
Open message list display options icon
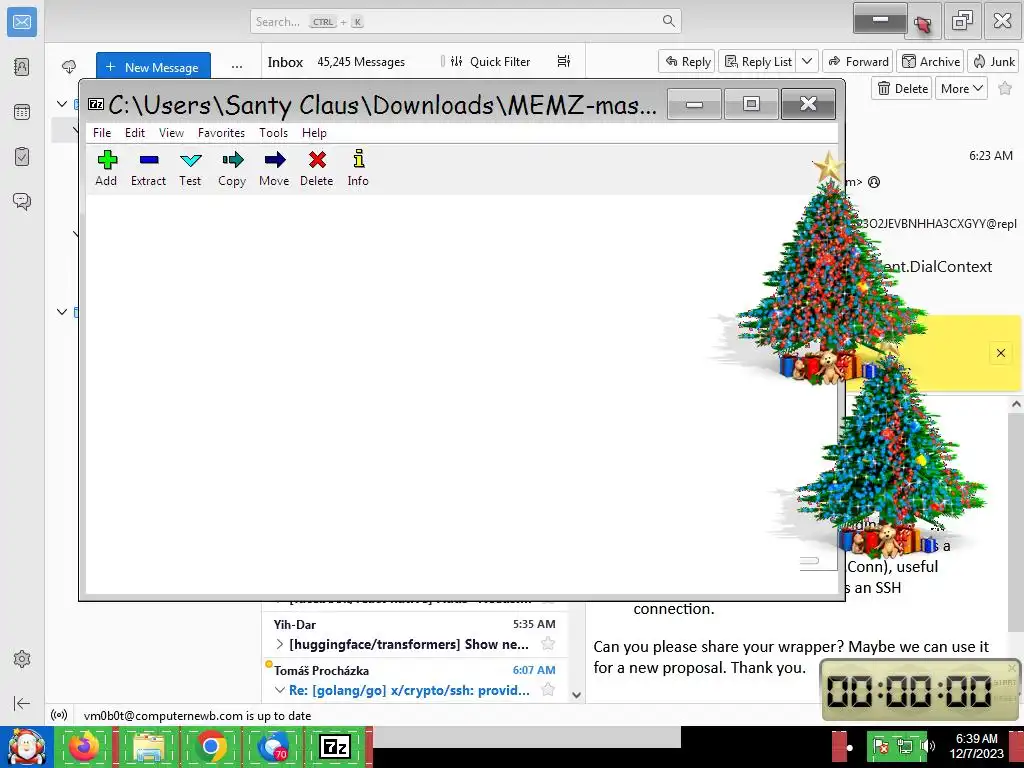564,61
